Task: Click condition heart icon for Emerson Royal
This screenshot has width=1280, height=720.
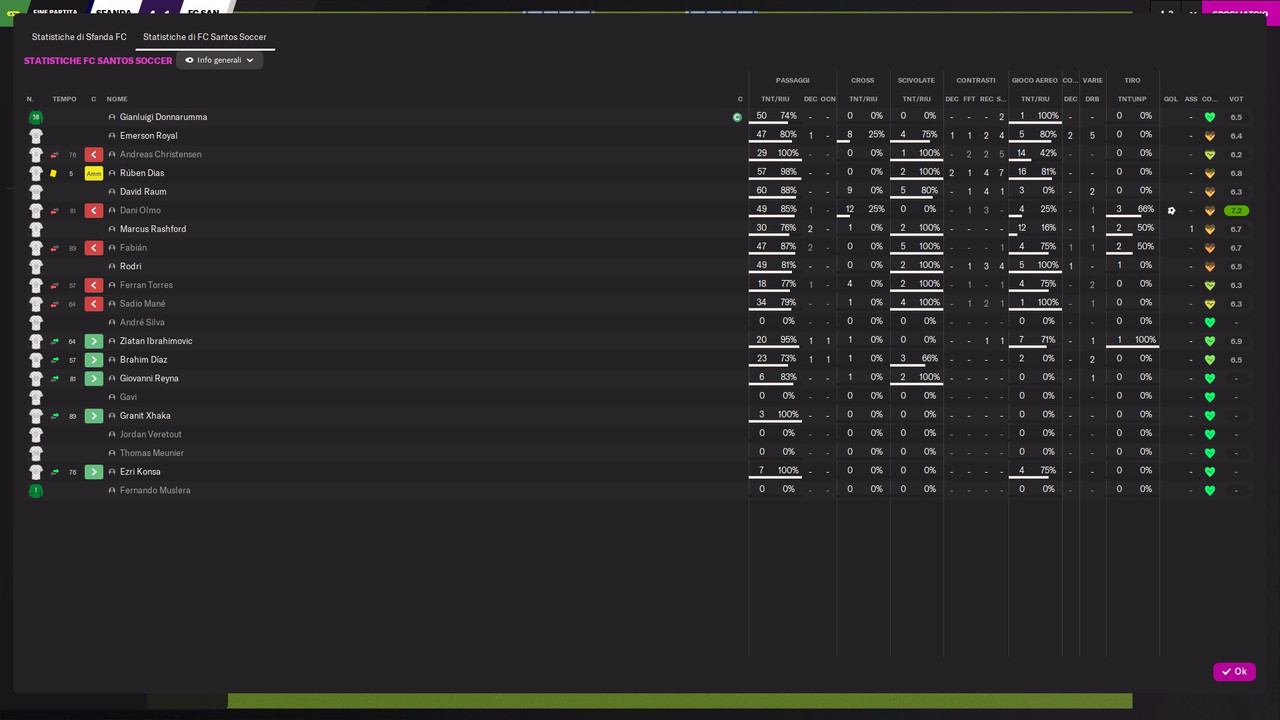Action: 1210,136
